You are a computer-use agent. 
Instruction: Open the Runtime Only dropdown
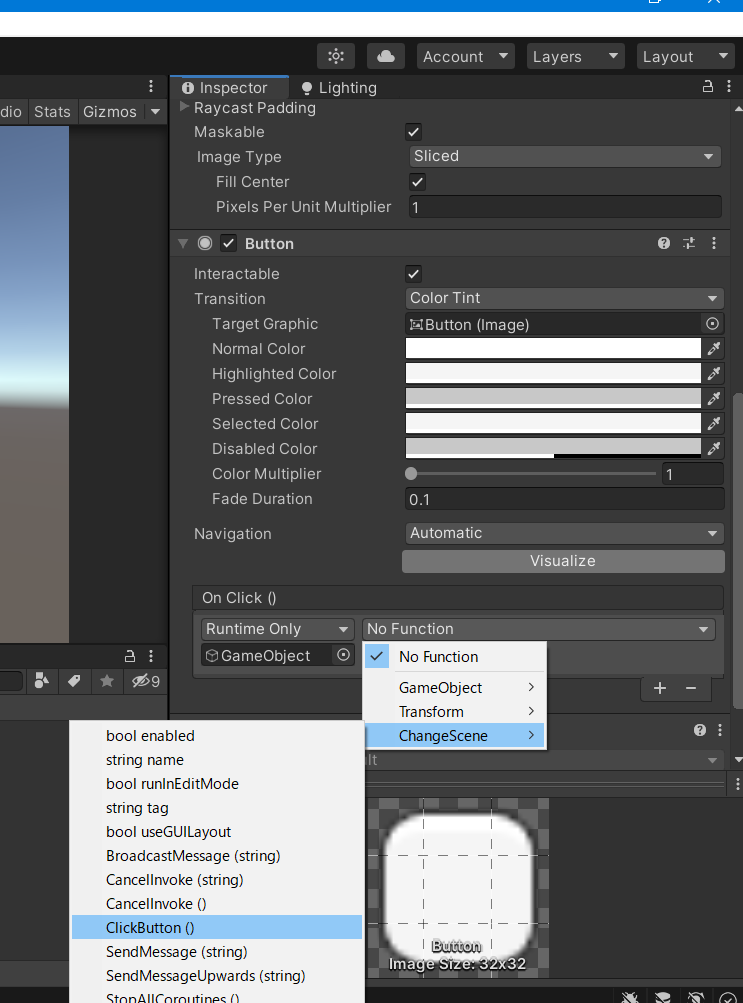point(278,629)
